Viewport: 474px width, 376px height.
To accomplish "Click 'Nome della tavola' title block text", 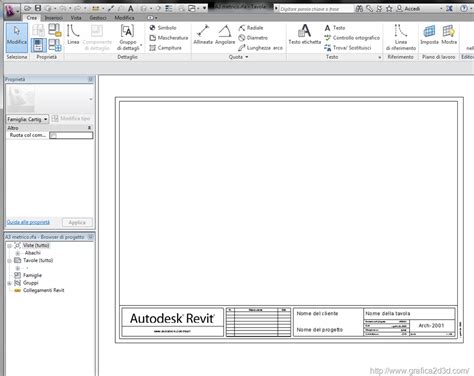I will (388, 313).
